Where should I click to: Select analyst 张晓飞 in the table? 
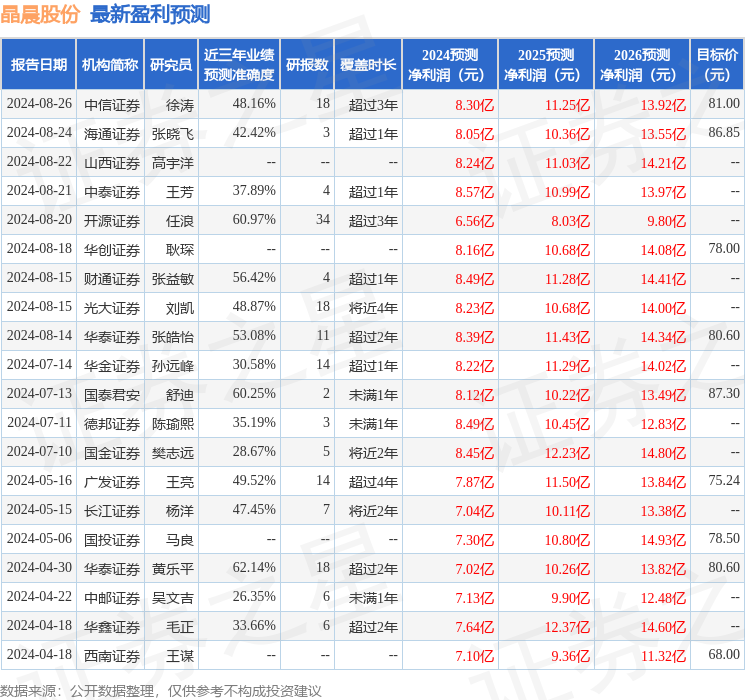click(x=172, y=133)
